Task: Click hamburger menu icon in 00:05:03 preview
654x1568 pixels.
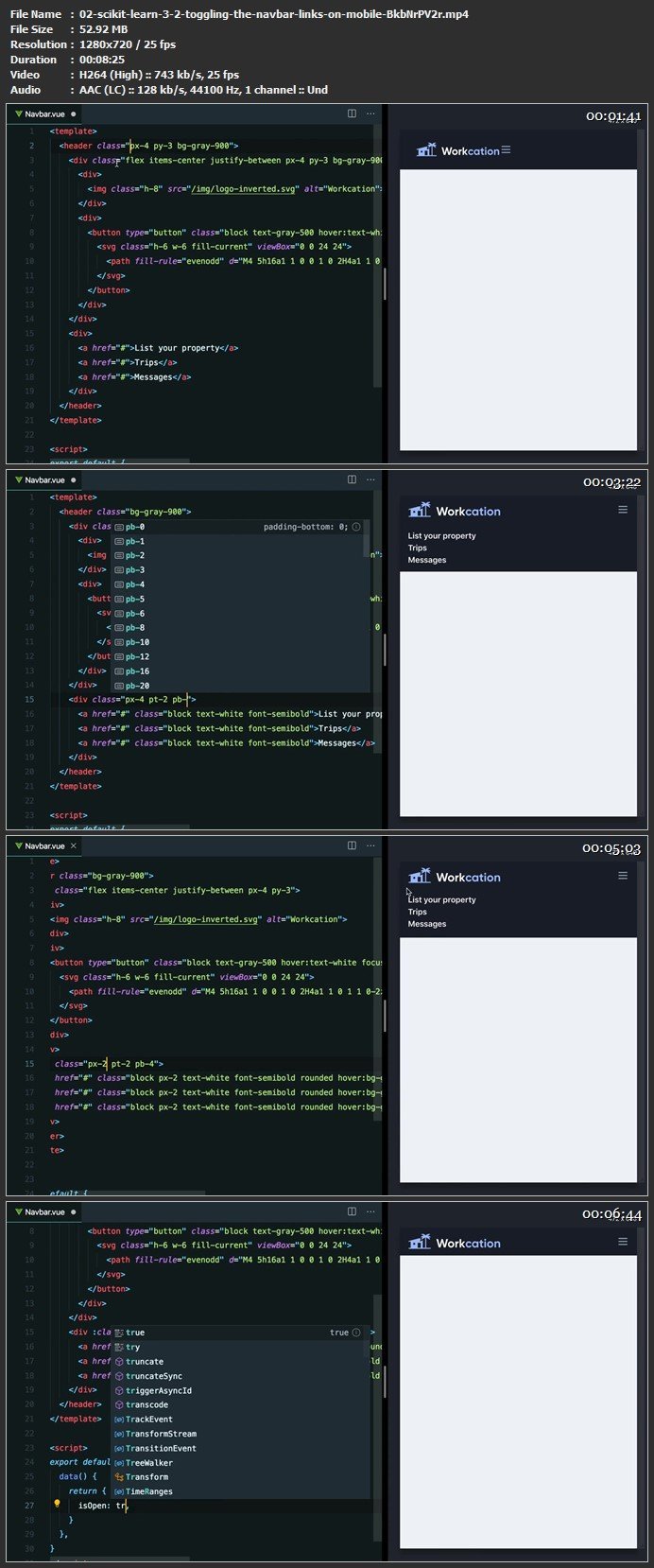Action: pos(623,876)
